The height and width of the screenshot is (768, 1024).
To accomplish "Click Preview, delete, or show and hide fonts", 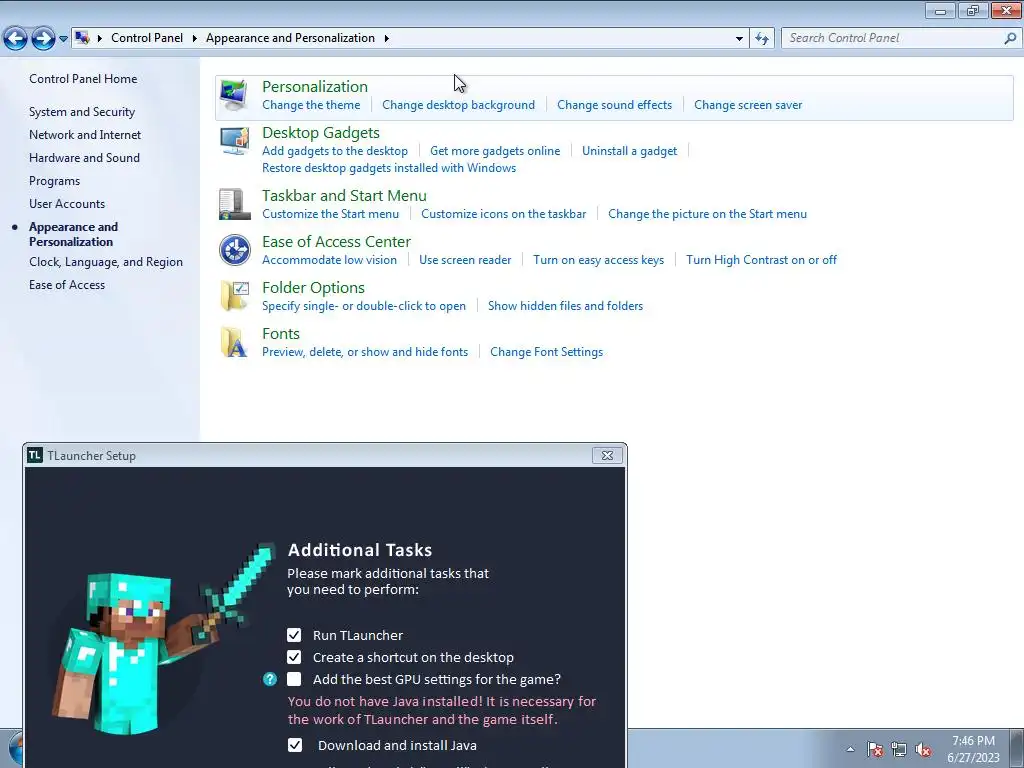I will [x=365, y=351].
